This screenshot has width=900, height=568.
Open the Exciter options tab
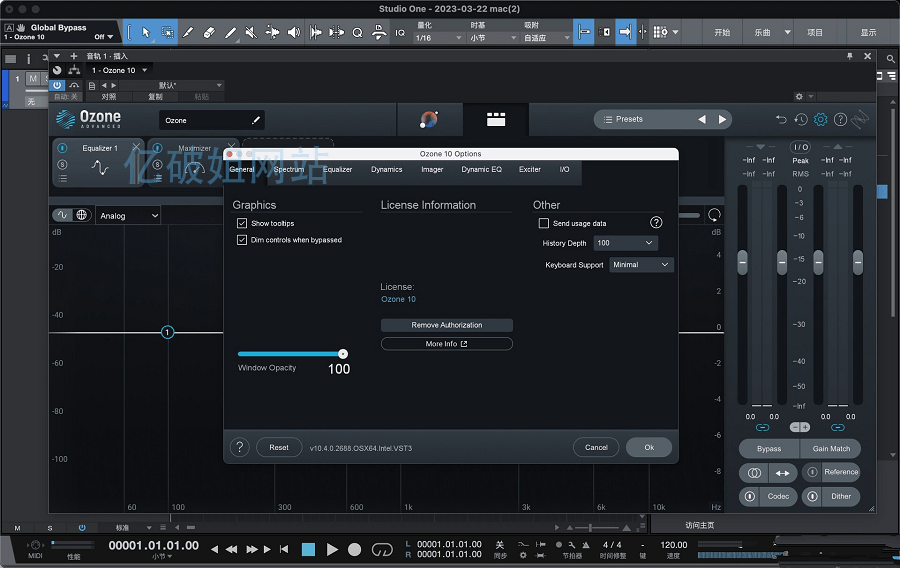[530, 169]
